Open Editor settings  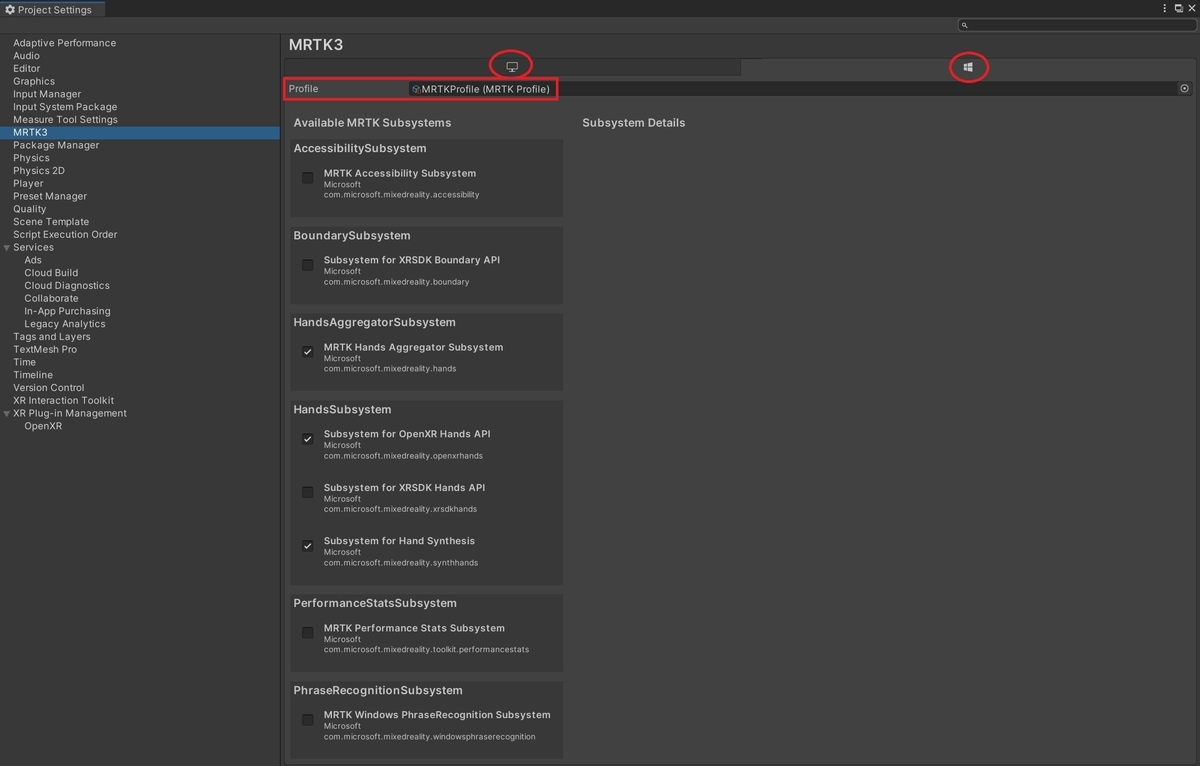[x=27, y=69]
